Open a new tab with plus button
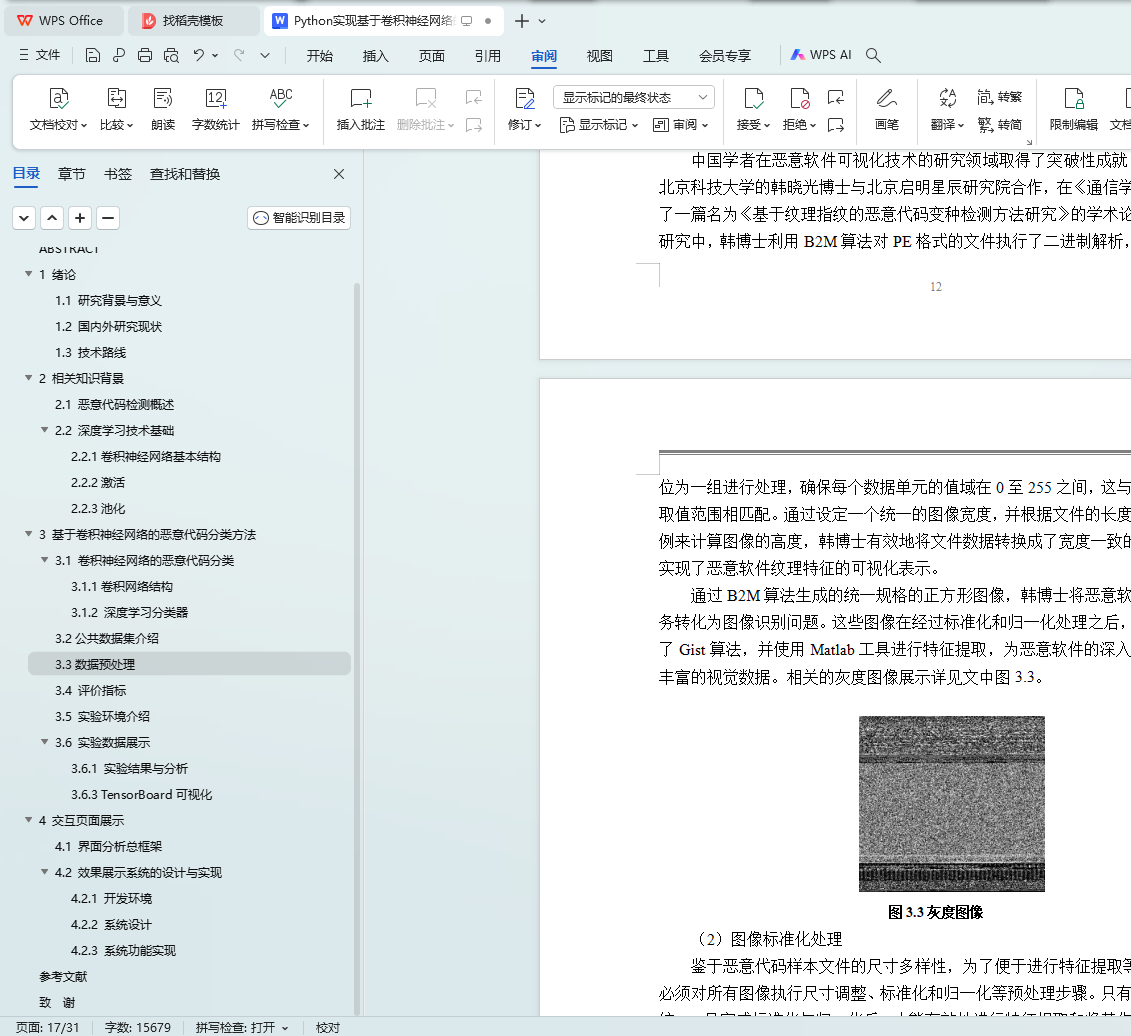The width and height of the screenshot is (1131, 1036). pos(522,21)
